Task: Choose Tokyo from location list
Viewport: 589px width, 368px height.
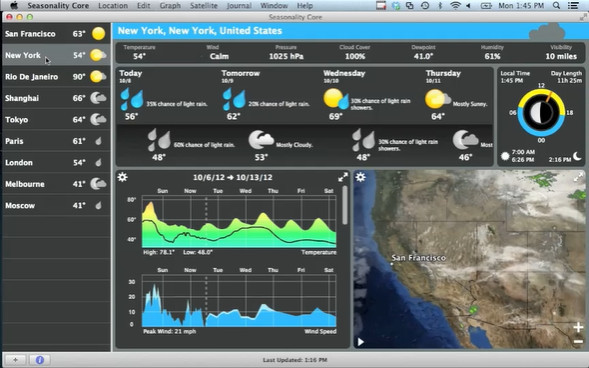Action: tap(56, 119)
